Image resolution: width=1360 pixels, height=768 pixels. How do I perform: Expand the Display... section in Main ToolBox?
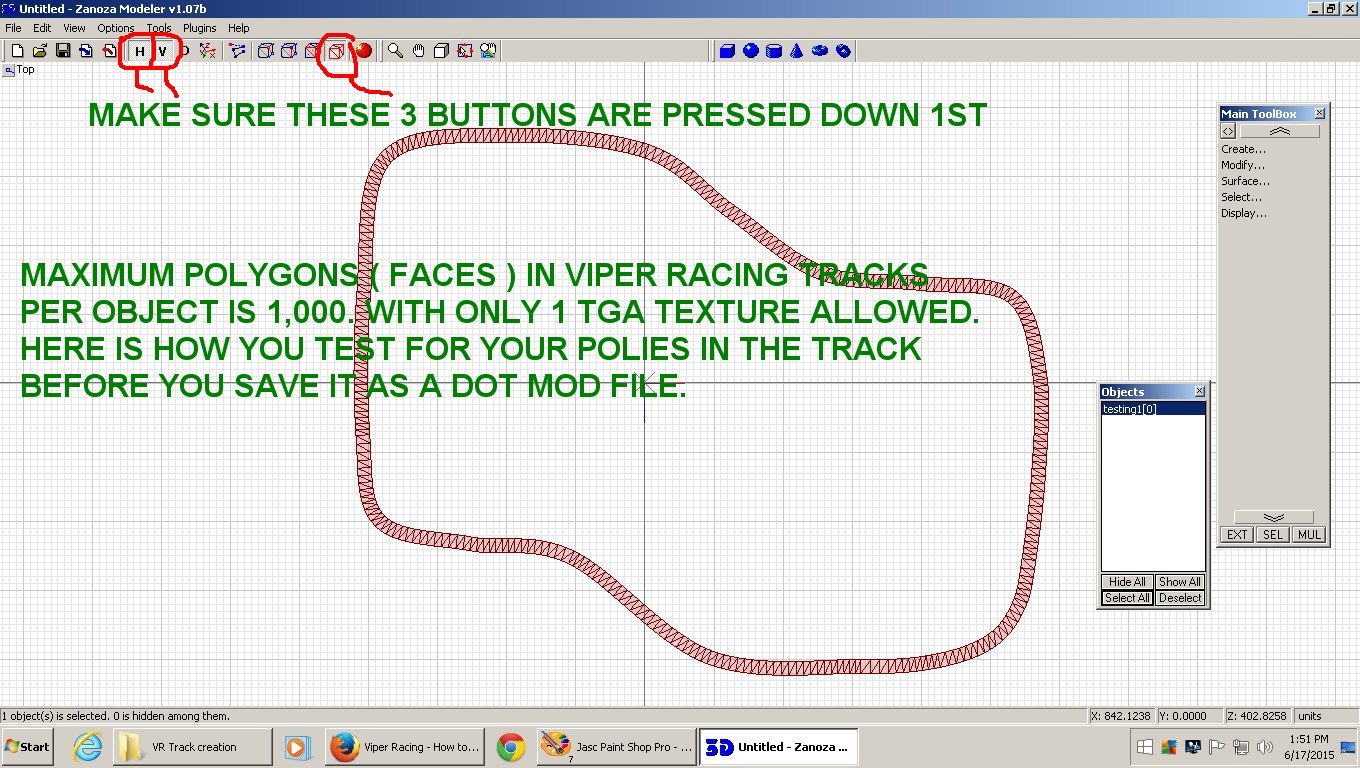1244,213
